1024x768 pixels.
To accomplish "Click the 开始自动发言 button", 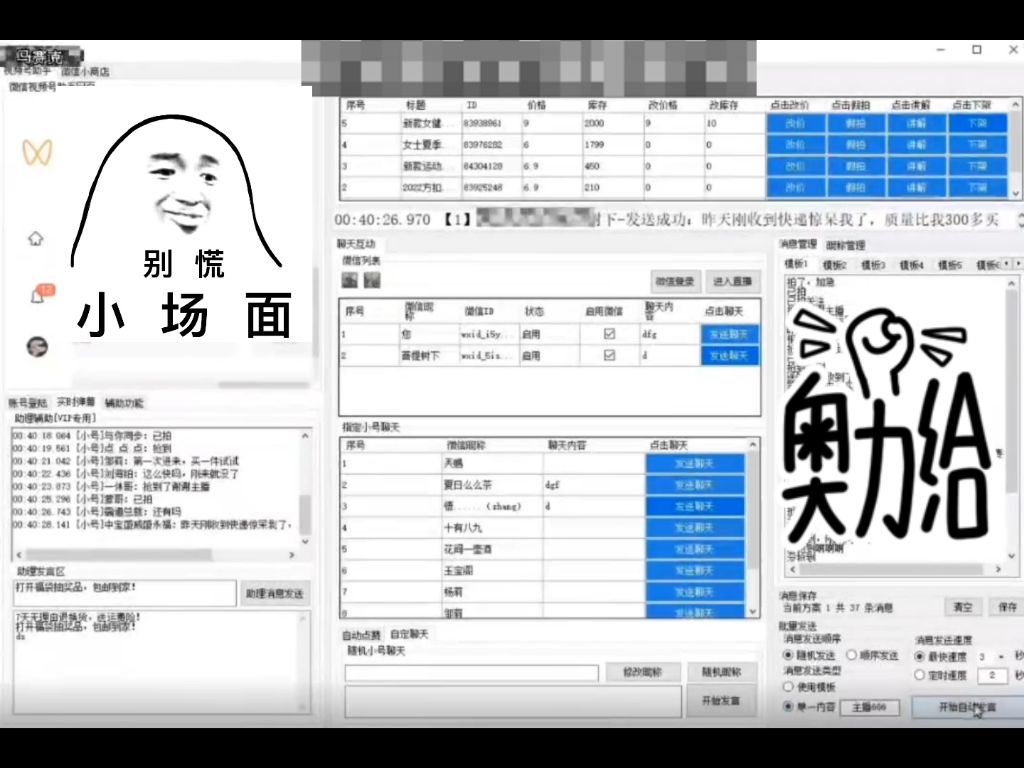I will click(x=968, y=707).
